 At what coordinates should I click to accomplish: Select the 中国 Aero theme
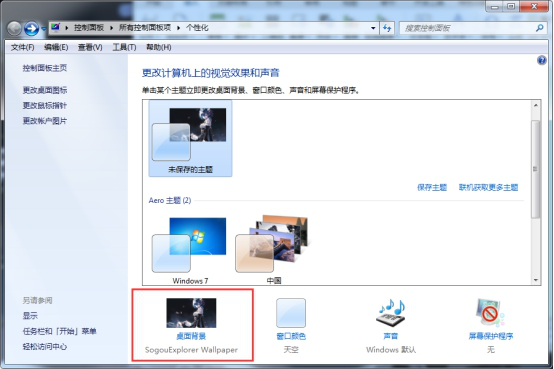tap(273, 250)
